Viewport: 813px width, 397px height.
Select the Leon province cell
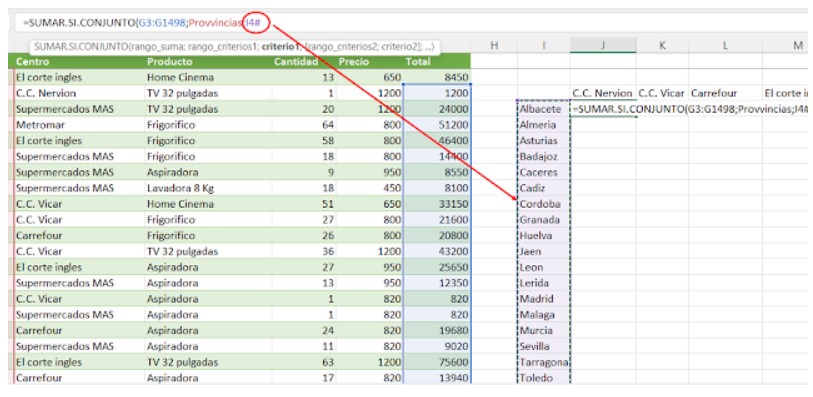[x=543, y=267]
